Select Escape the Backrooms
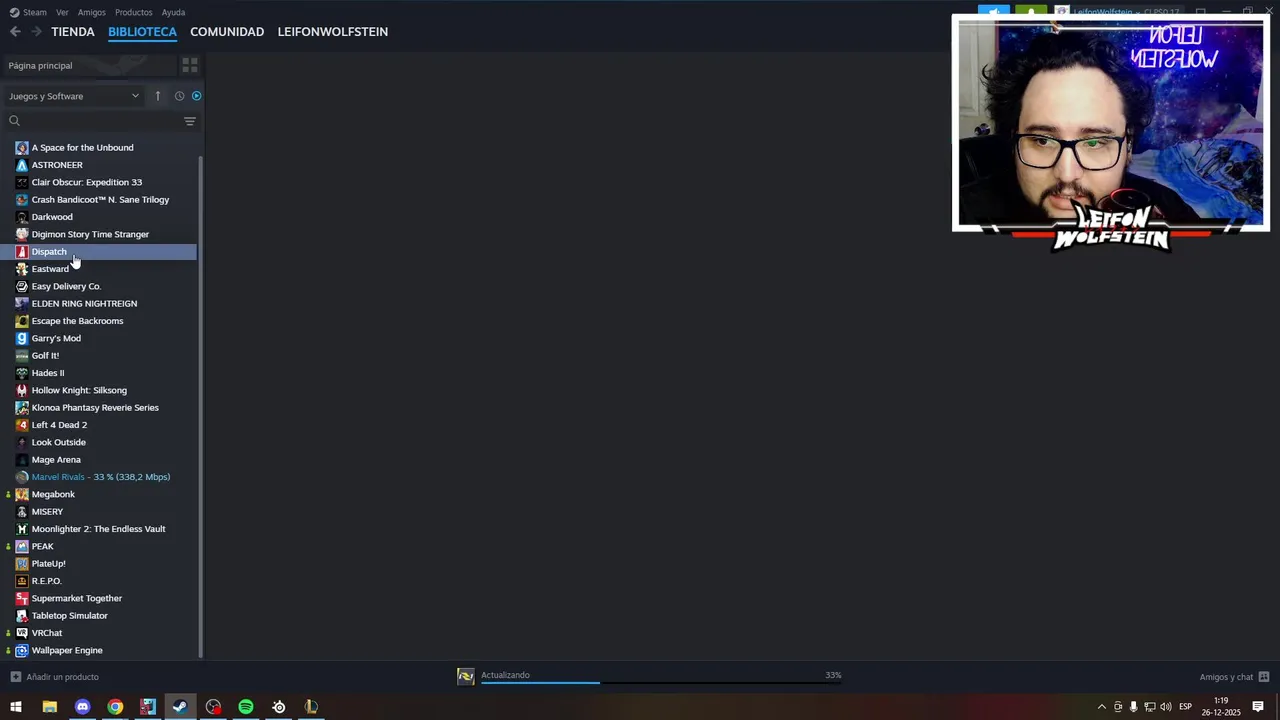Viewport: 1280px width, 720px height. click(x=77, y=321)
